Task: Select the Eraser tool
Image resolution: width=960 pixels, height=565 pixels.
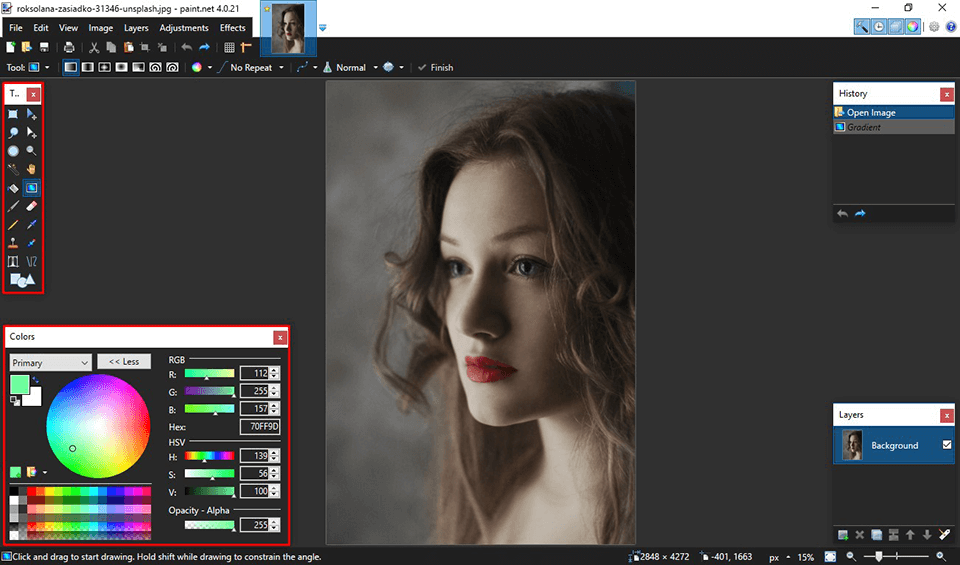Action: 32,205
